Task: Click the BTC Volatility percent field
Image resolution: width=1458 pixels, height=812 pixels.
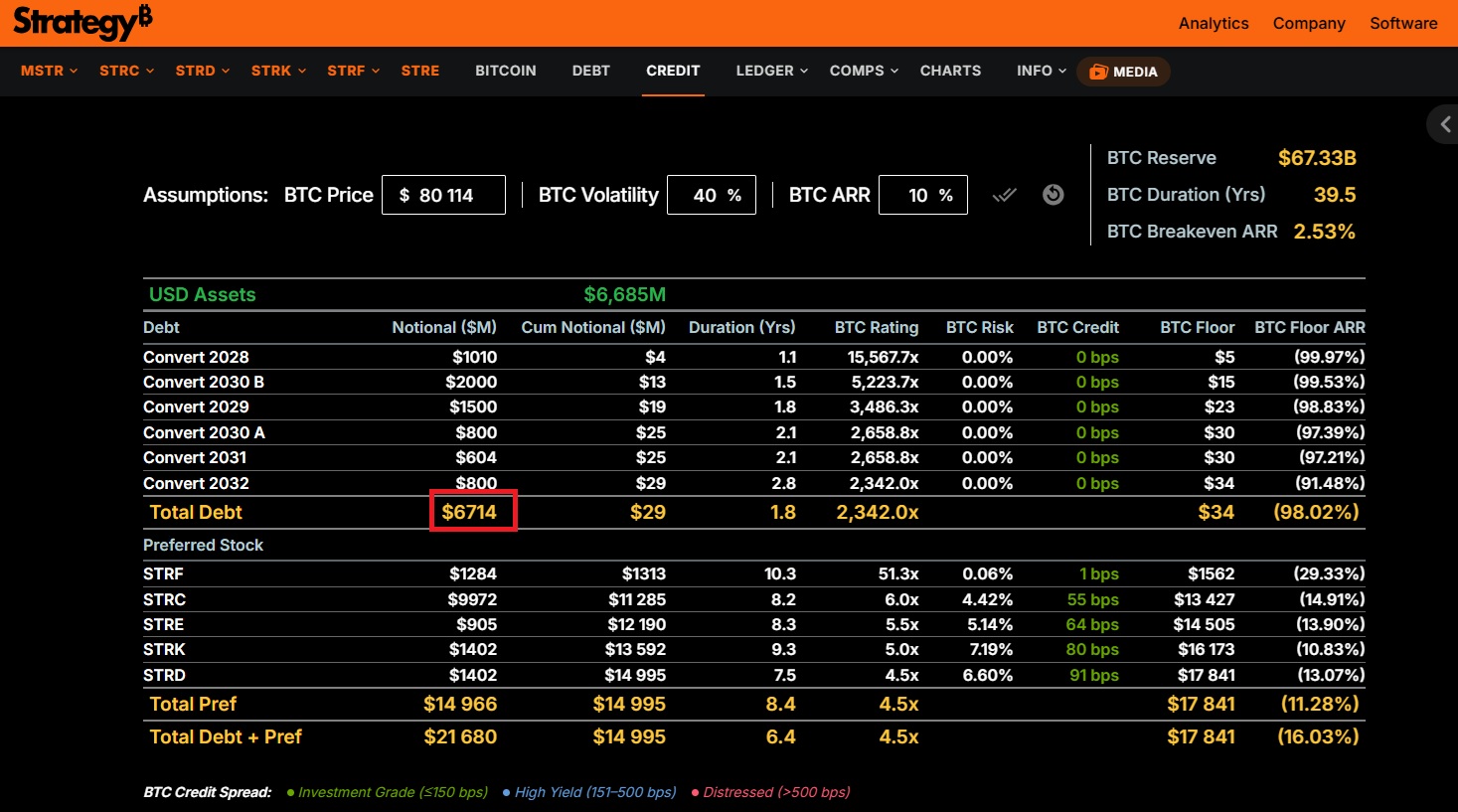Action: [x=712, y=195]
